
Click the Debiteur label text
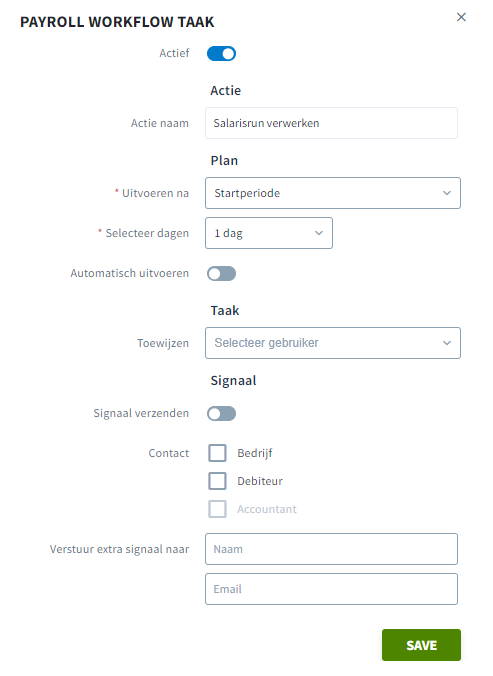(x=260, y=481)
